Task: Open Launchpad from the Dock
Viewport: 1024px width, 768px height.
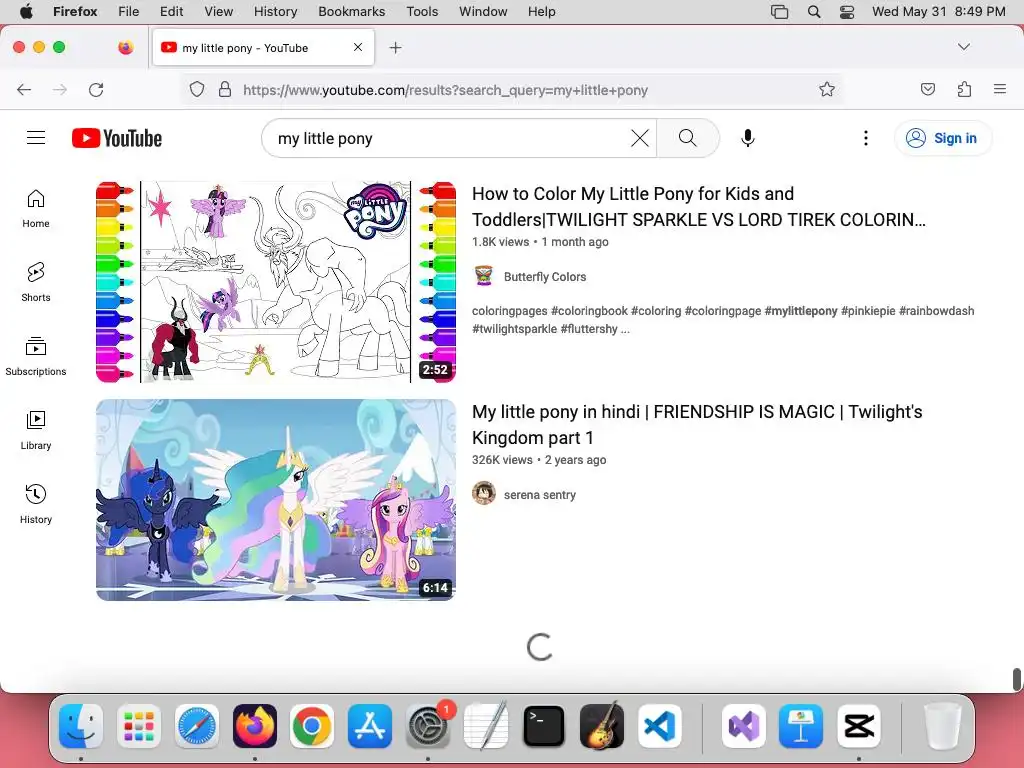Action: [139, 726]
